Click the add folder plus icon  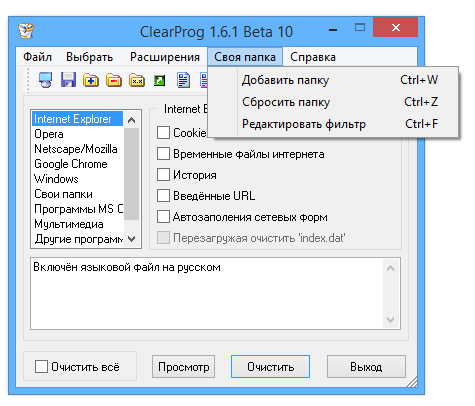pos(91,80)
